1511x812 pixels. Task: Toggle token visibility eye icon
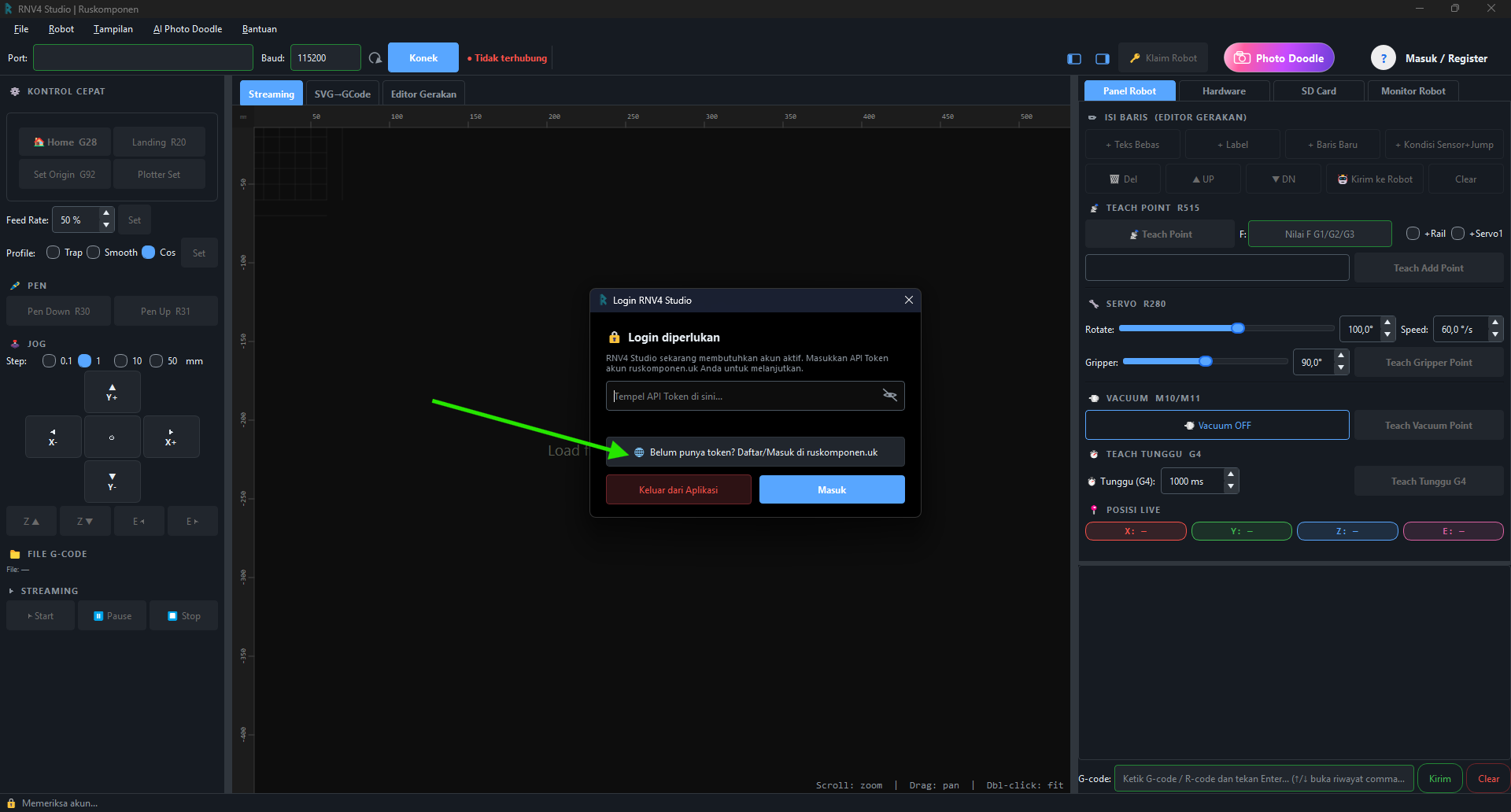tap(890, 395)
